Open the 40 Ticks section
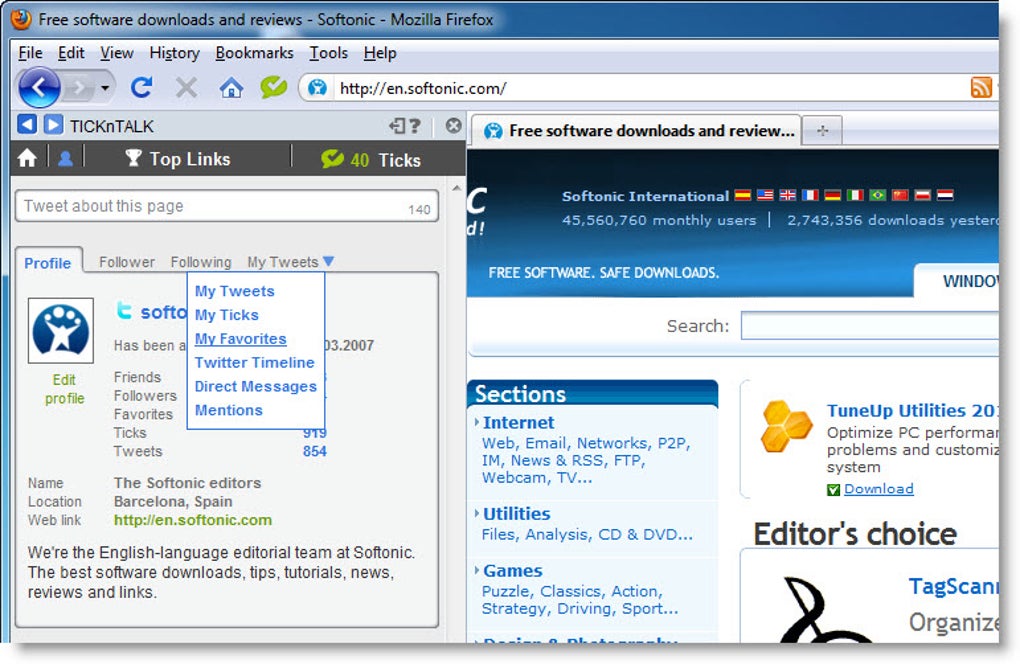1020x664 pixels. pos(371,159)
